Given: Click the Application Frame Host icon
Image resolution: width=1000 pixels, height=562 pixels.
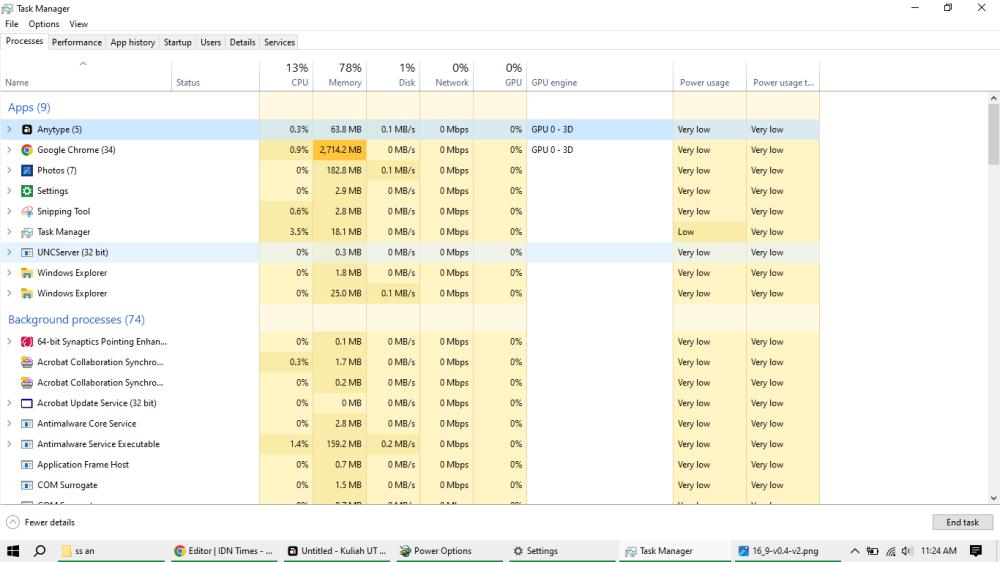Looking at the screenshot, I should tap(27, 464).
